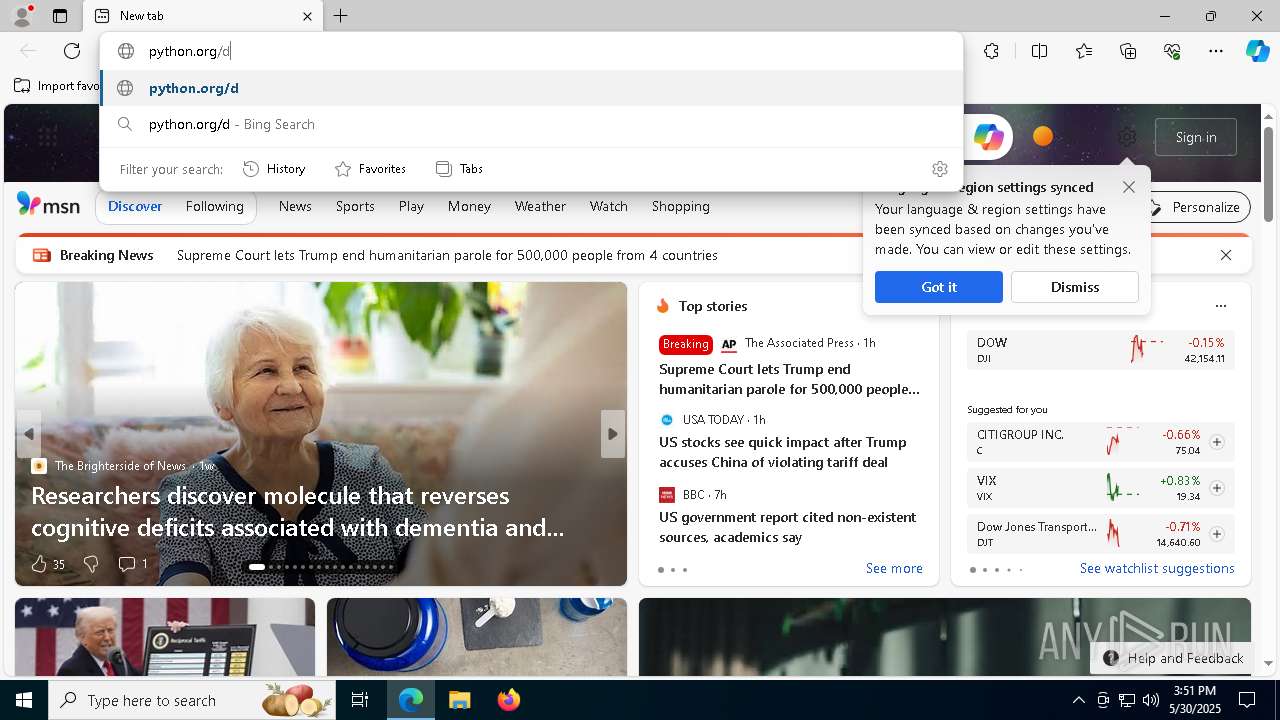Switch to the Discover tab
This screenshot has width=1280, height=720.
(135, 206)
